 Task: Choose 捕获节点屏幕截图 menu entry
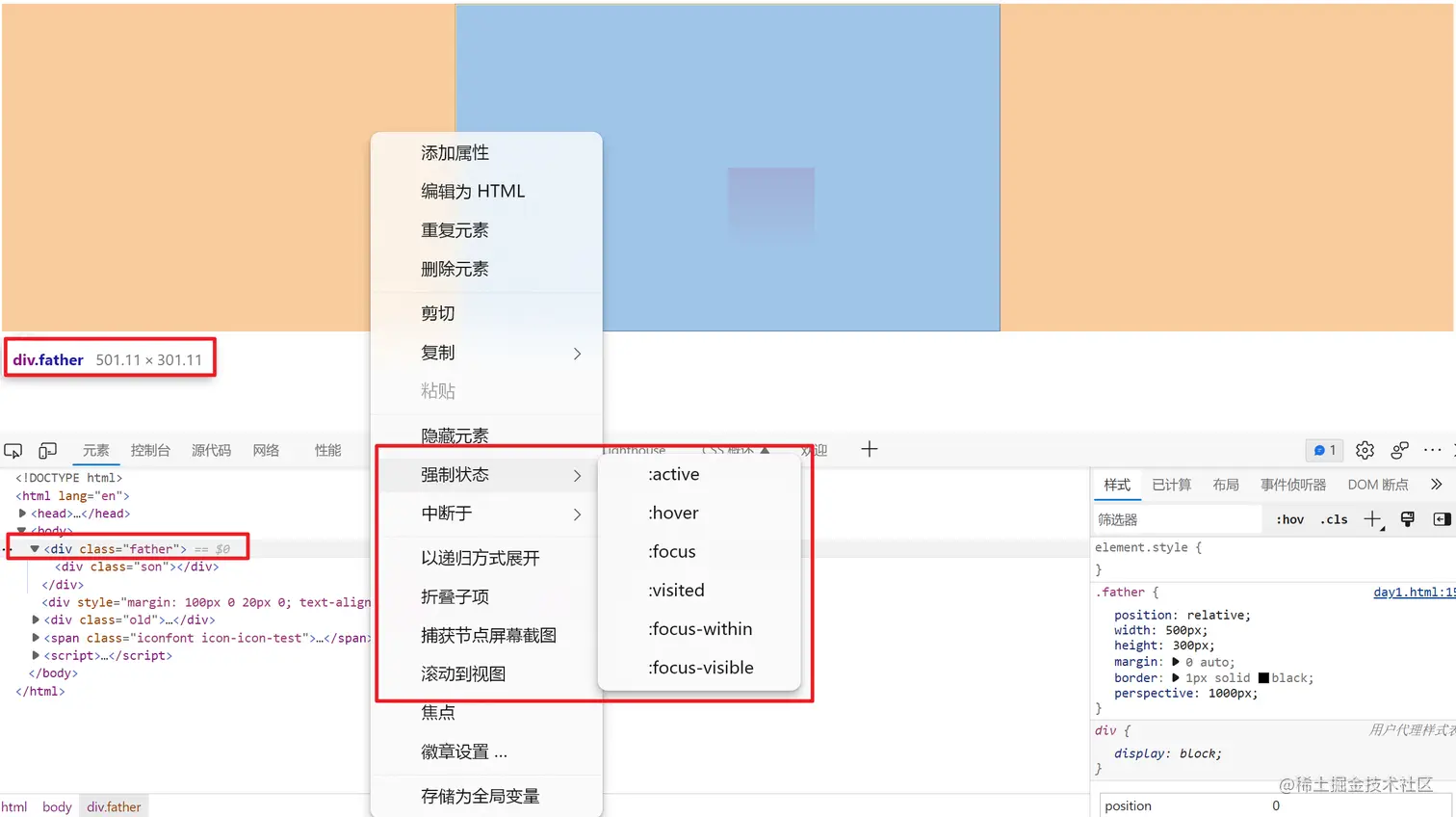tap(486, 635)
